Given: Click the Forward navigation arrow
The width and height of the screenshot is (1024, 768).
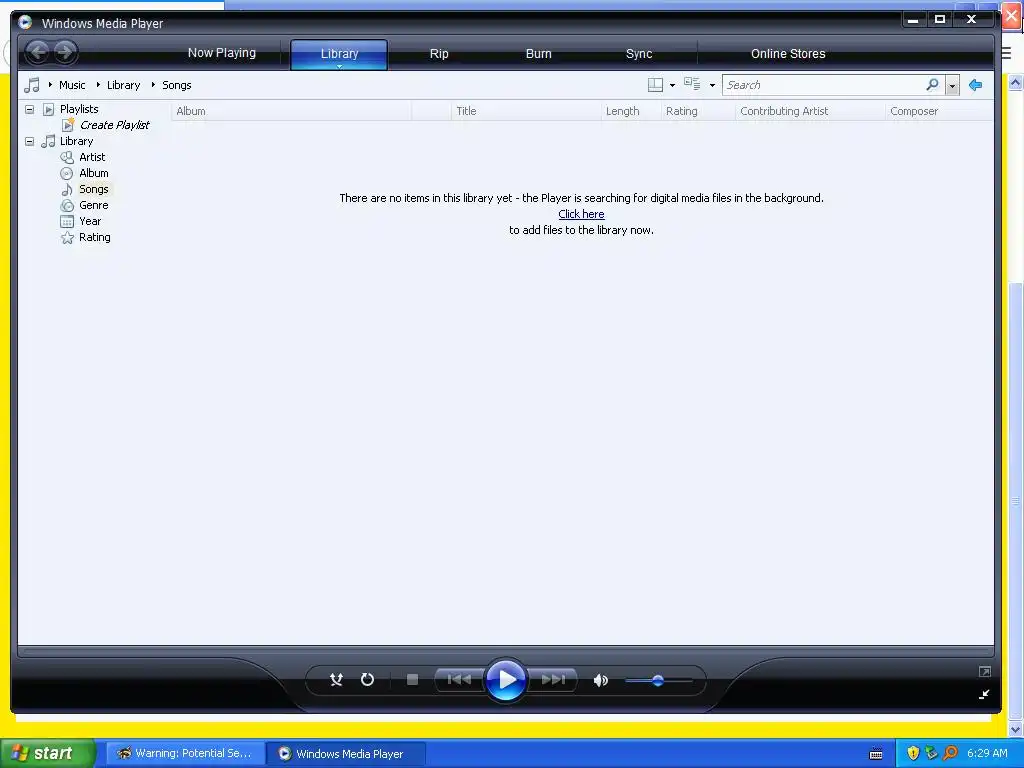Looking at the screenshot, I should (x=65, y=52).
